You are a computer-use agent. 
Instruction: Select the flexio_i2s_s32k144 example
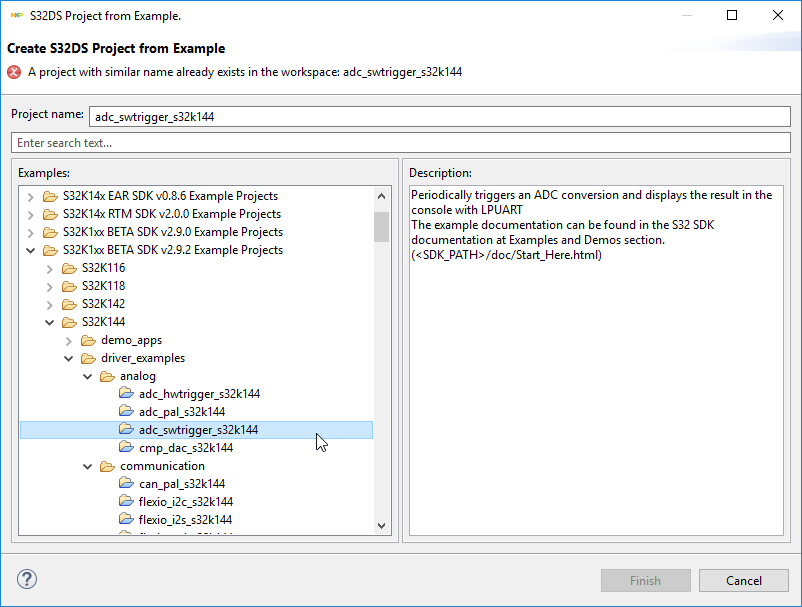pyautogui.click(x=185, y=520)
